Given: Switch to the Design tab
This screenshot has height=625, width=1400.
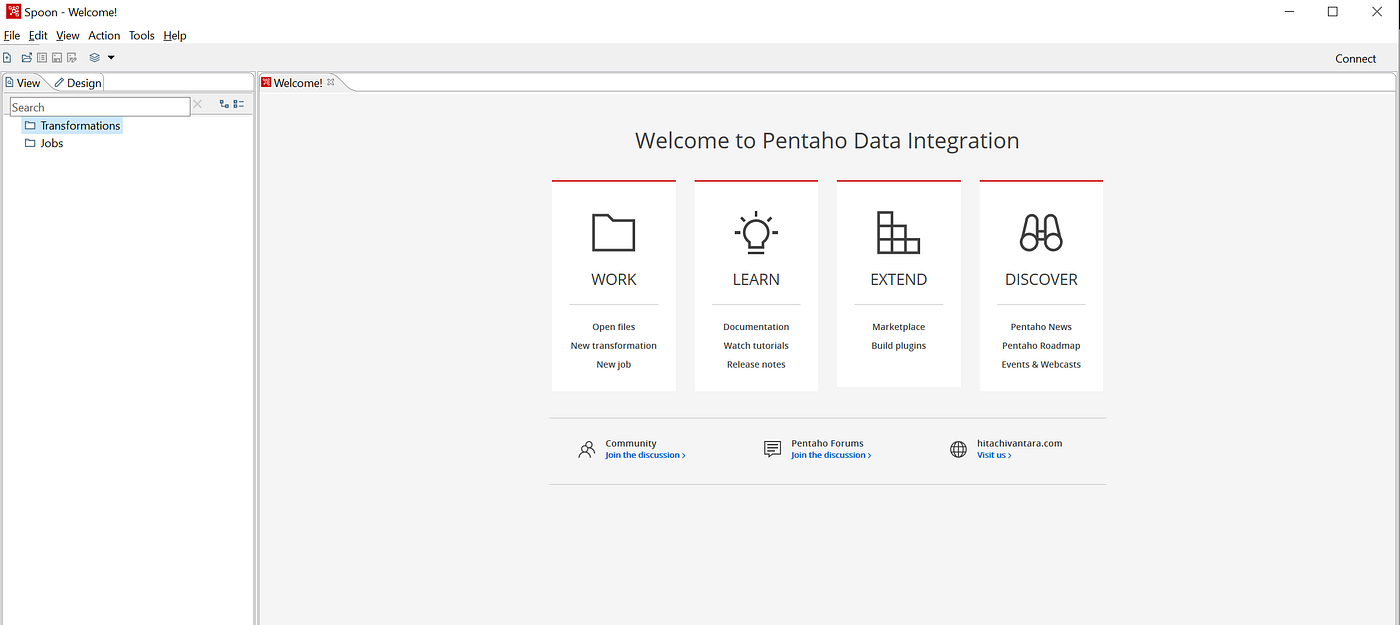Looking at the screenshot, I should click(x=78, y=83).
